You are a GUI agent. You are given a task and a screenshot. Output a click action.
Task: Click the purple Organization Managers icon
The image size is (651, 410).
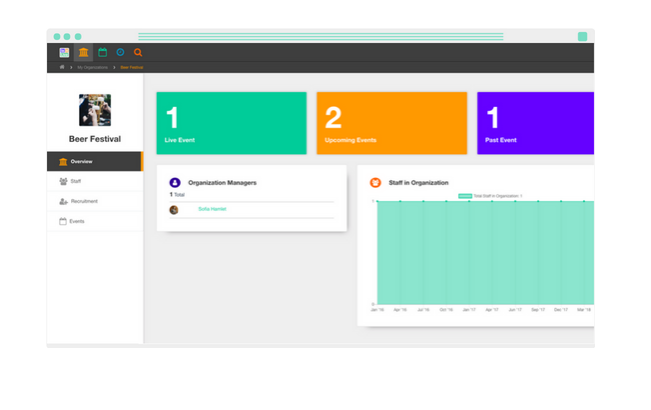pyautogui.click(x=175, y=183)
